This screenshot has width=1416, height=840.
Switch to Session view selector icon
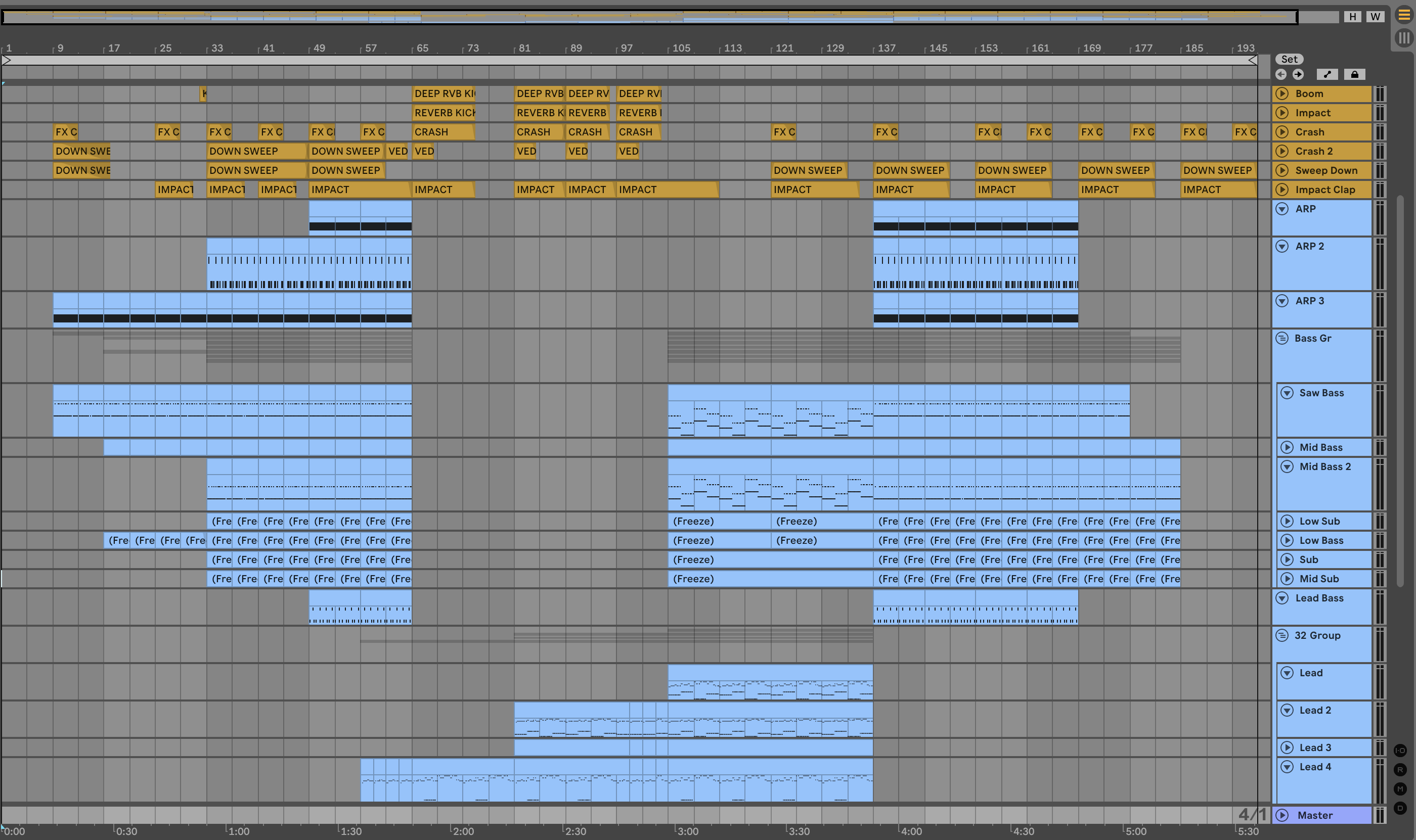pos(1403,38)
